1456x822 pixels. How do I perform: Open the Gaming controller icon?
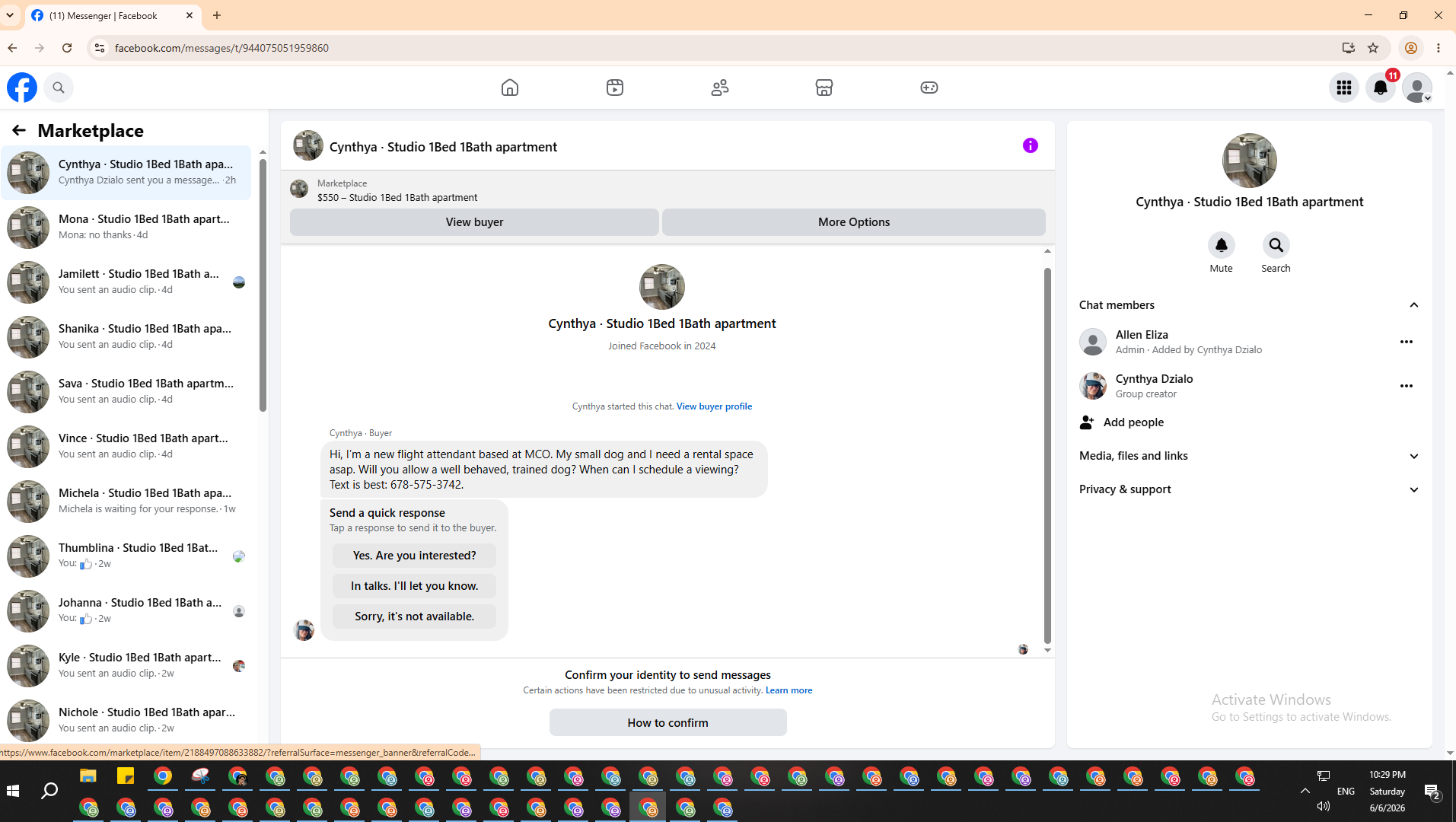(x=929, y=88)
